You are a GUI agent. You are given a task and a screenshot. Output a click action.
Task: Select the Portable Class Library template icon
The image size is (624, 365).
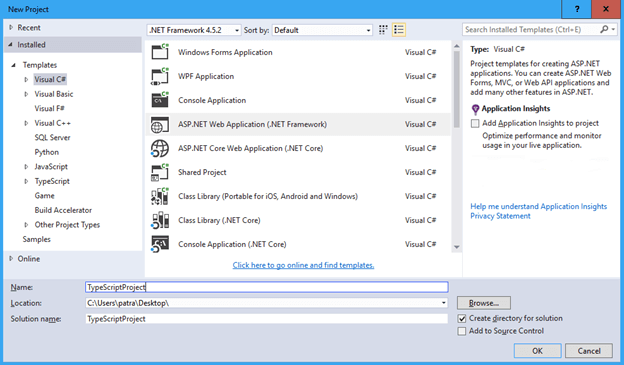(x=160, y=196)
